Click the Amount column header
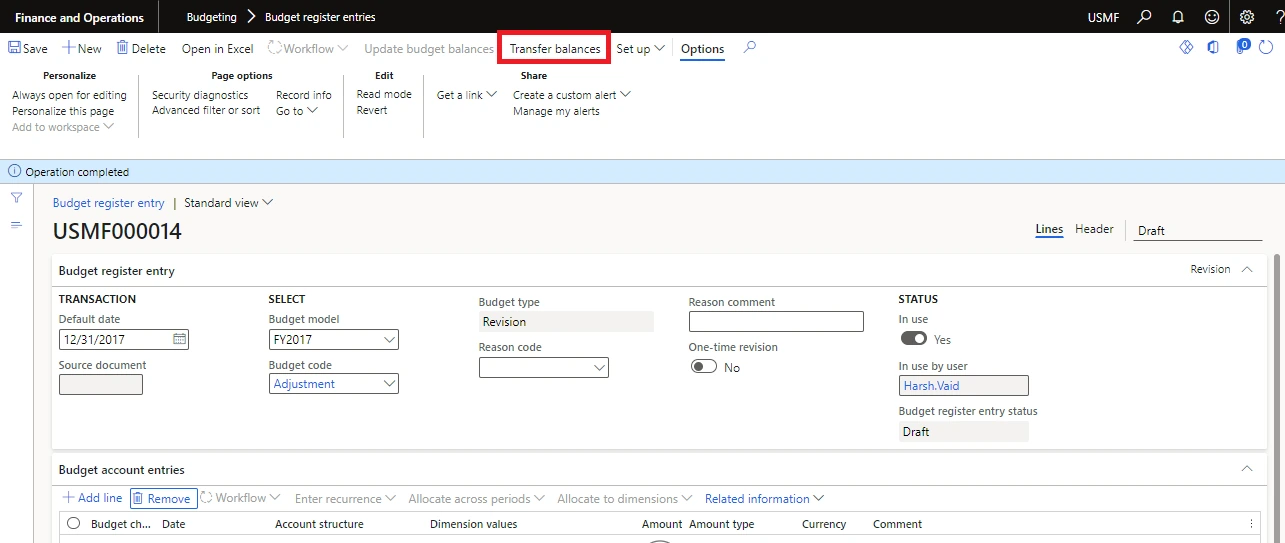Viewport: 1285px width, 543px height. click(x=662, y=524)
